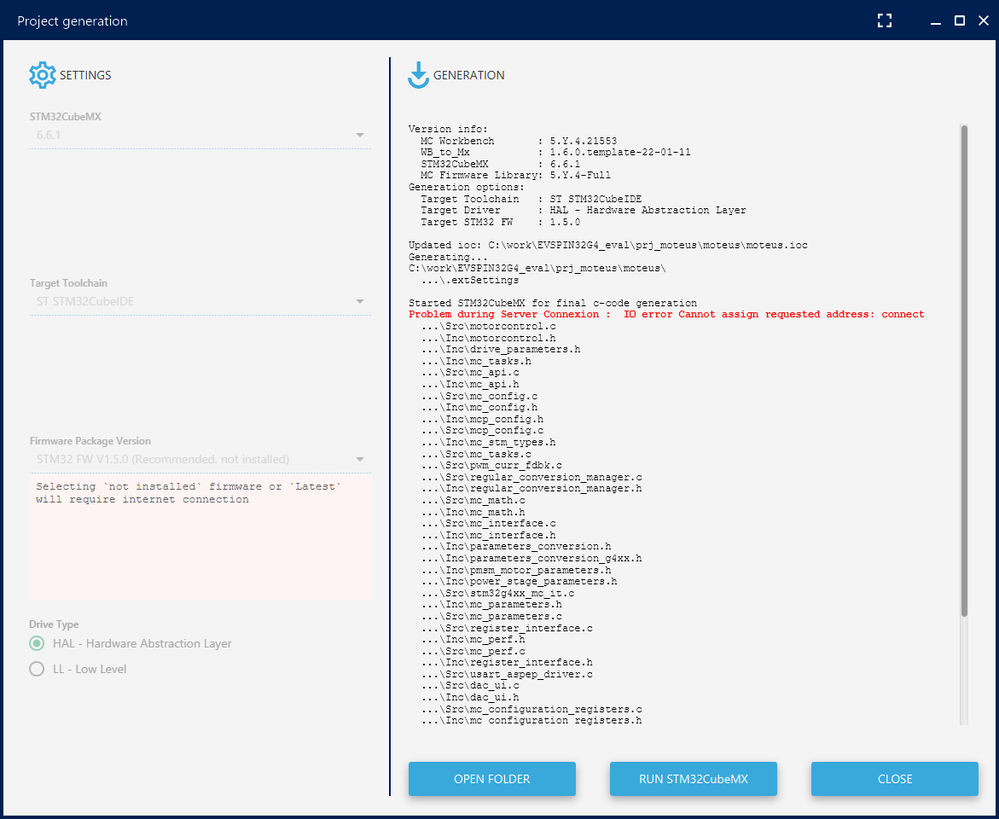Toggle the full-screen icon in title bar
The width and height of the screenshot is (999, 819).
coord(884,21)
